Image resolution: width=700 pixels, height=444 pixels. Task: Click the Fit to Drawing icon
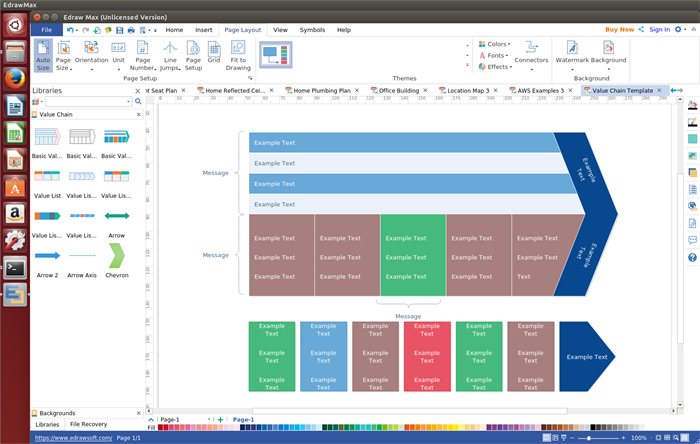238,56
